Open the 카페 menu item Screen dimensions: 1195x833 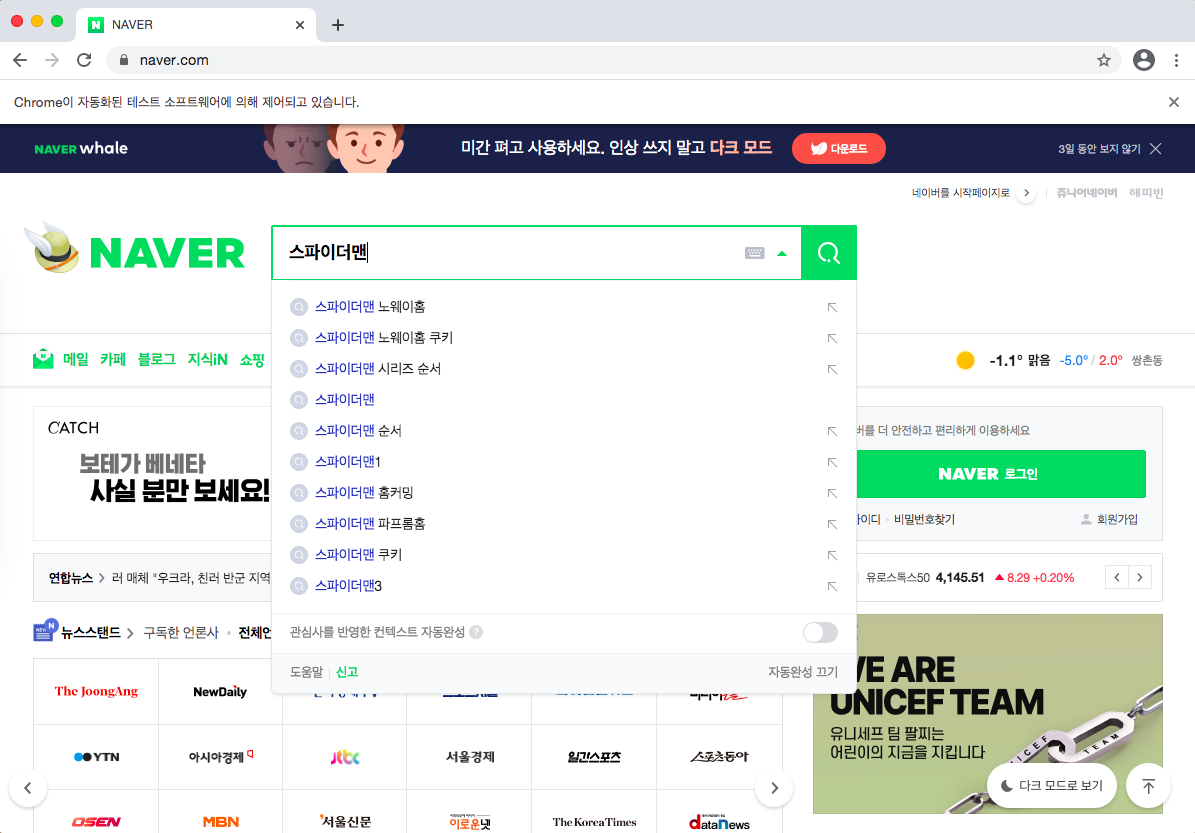click(x=113, y=359)
